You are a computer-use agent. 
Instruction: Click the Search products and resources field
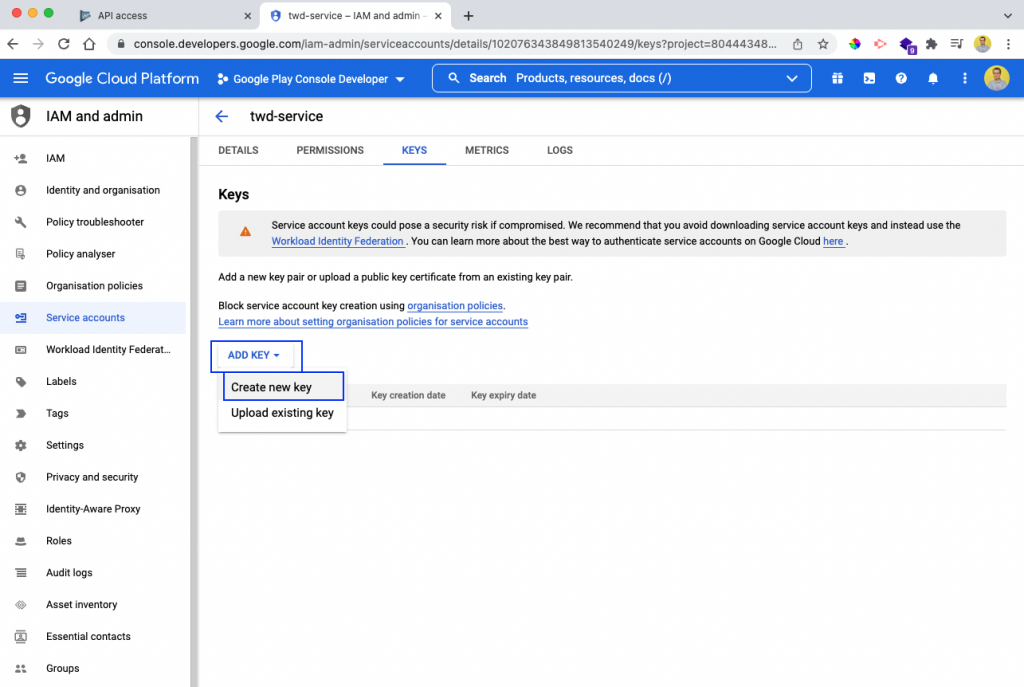[622, 78]
